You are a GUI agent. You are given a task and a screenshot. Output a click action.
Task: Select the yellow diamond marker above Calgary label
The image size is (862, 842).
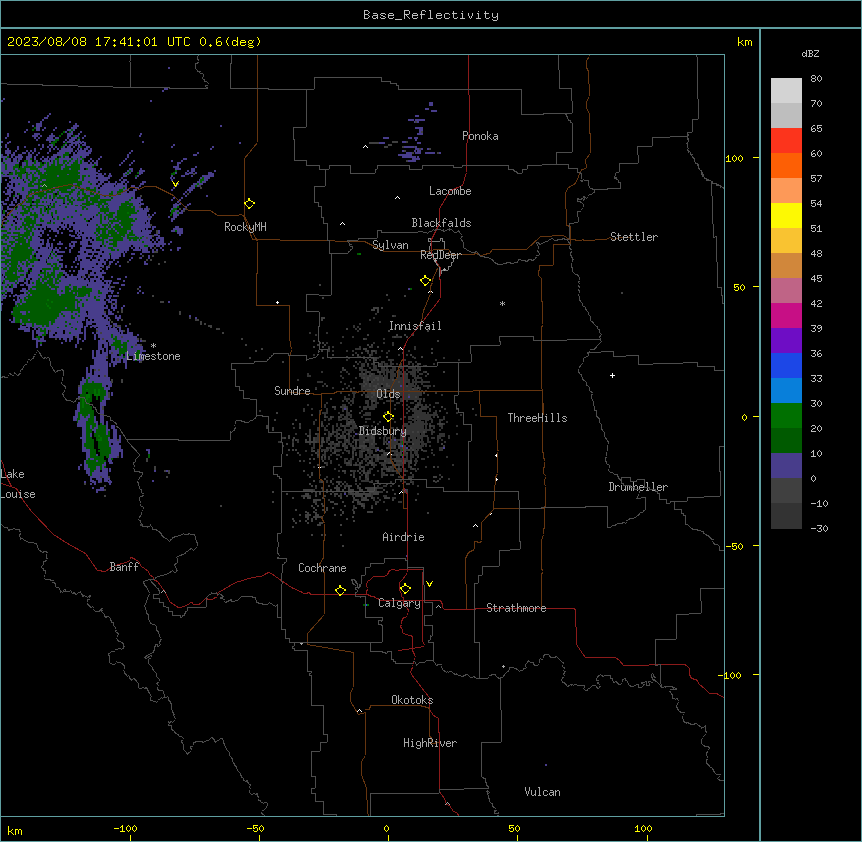[x=405, y=589]
